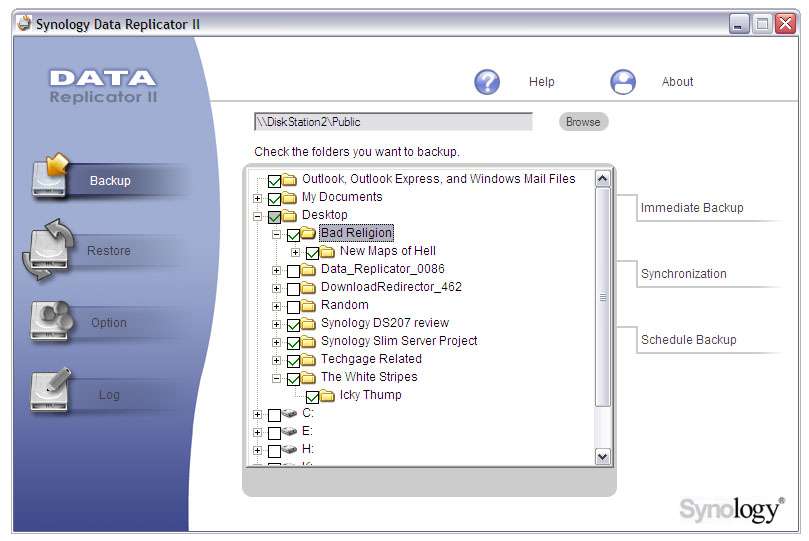Uncheck the My Documents checkbox
The image size is (809, 541).
click(x=274, y=199)
